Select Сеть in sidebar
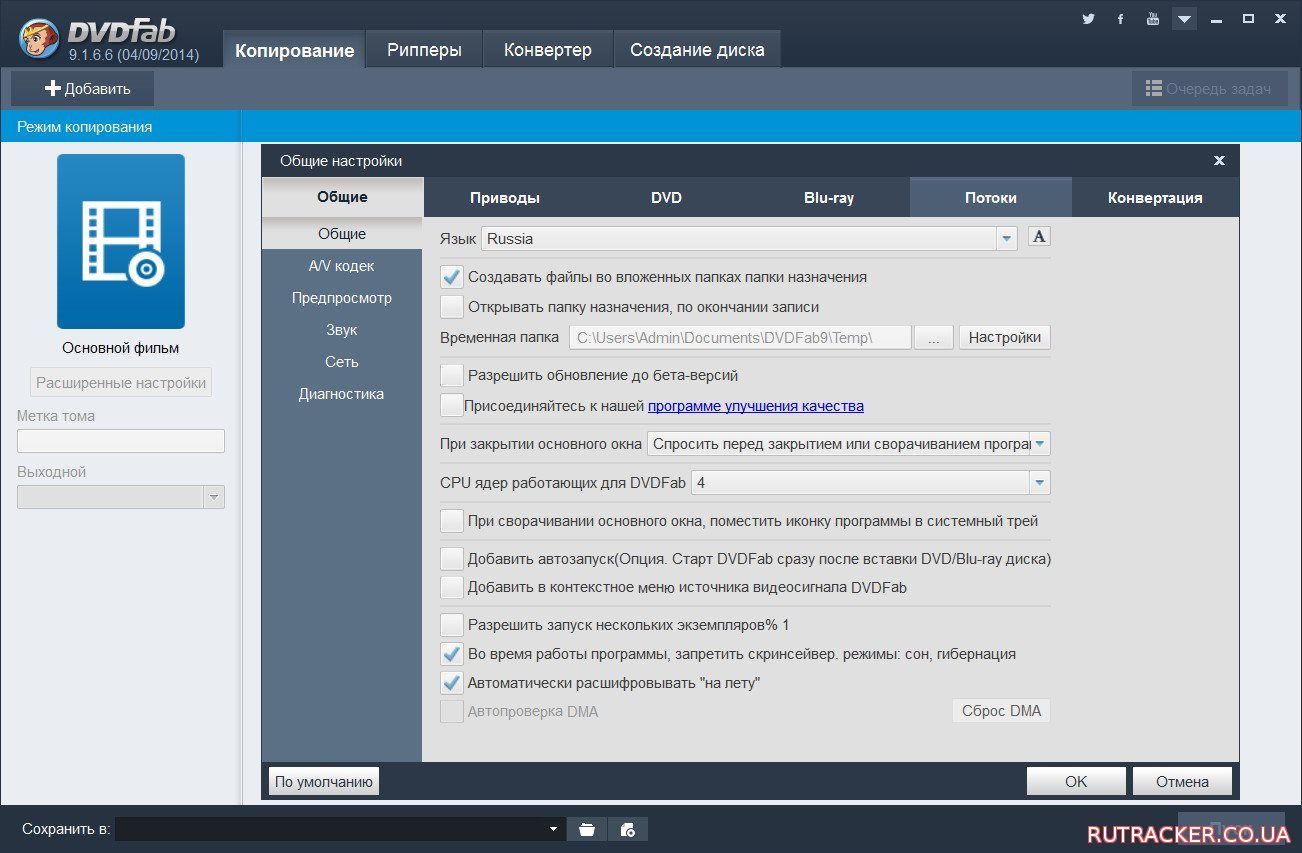This screenshot has height=853, width=1302. [342, 362]
